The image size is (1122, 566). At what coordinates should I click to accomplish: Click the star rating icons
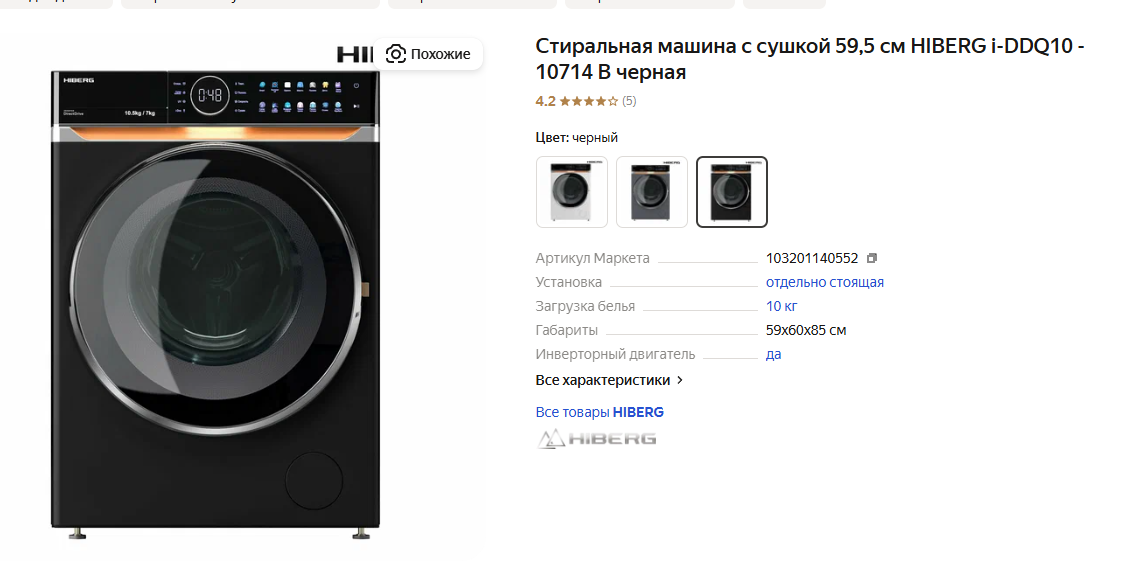click(588, 102)
